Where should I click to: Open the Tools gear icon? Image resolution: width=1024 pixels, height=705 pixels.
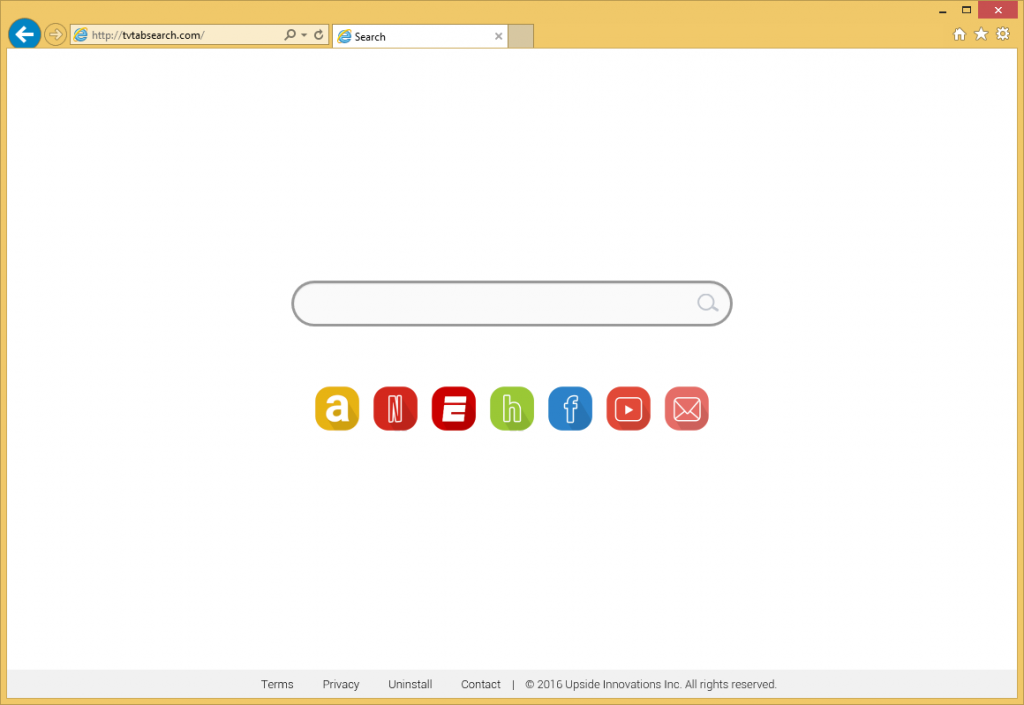pyautogui.click(x=1003, y=34)
